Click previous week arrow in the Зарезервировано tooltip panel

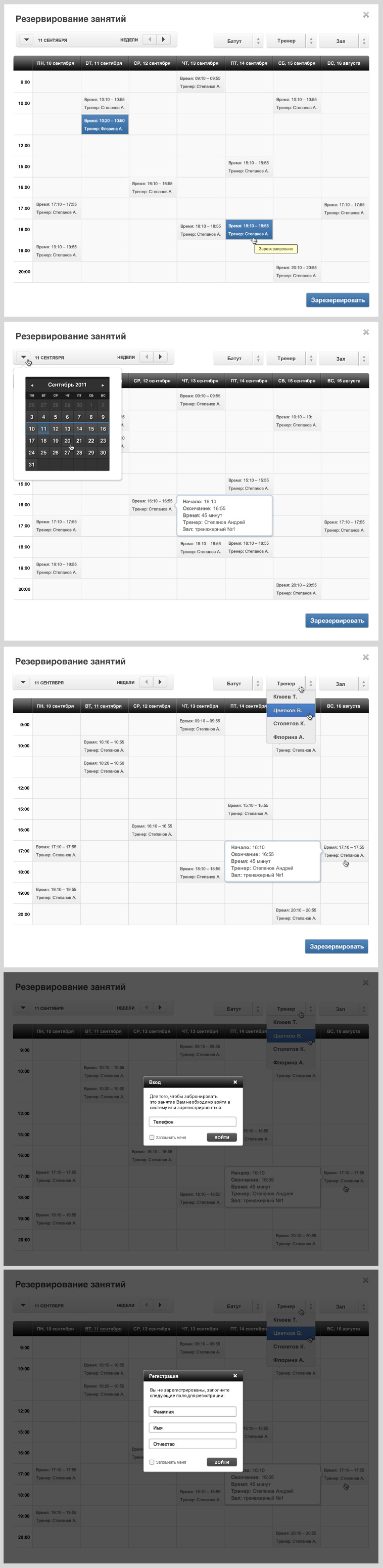coord(150,39)
